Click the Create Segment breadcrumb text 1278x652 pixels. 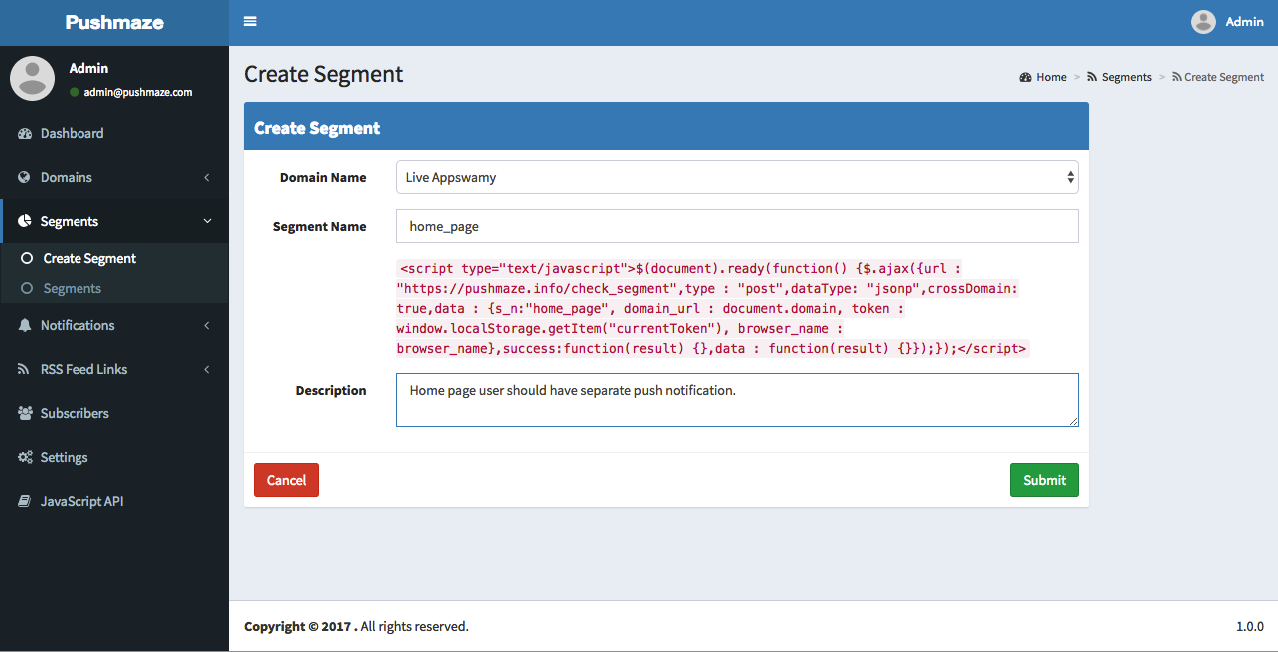click(1224, 77)
